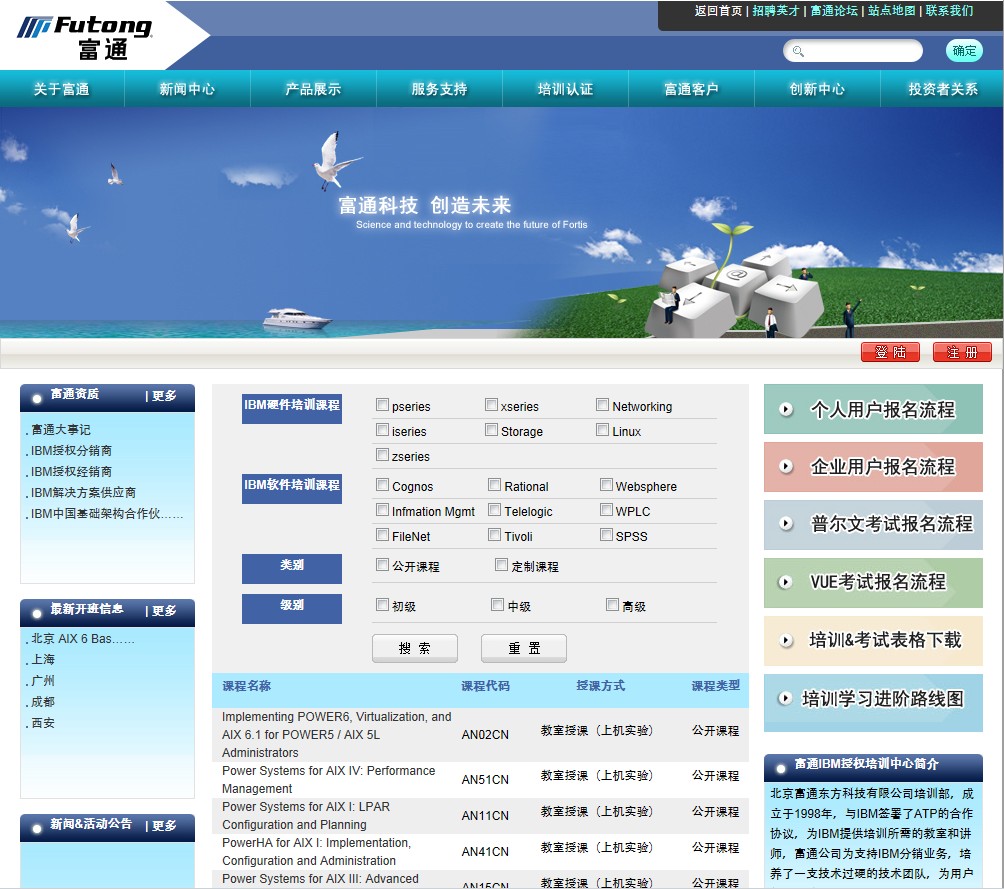Click arrow icon beside 企业用户报名流程
The width and height of the screenshot is (1004, 889).
786,466
